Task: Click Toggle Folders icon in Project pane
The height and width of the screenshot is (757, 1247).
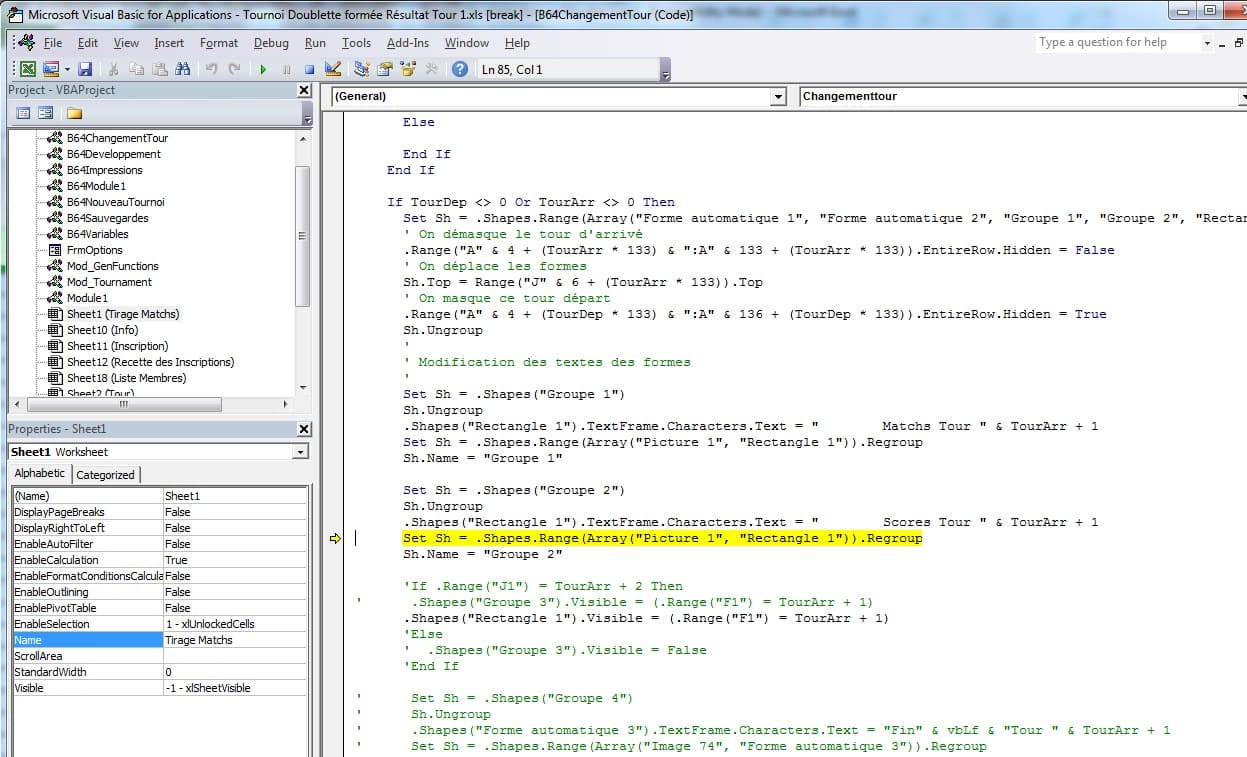Action: (74, 113)
